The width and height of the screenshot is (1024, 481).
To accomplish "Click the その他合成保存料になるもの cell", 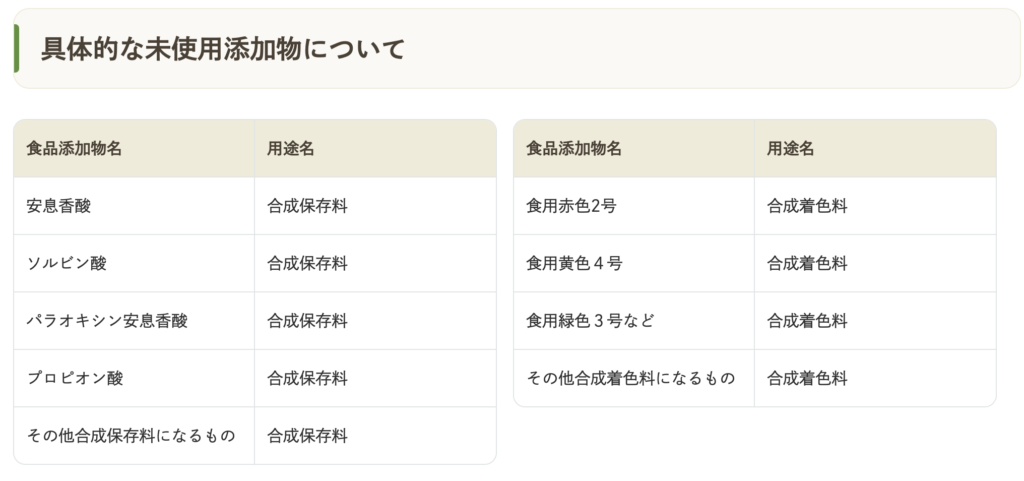I will (x=131, y=436).
